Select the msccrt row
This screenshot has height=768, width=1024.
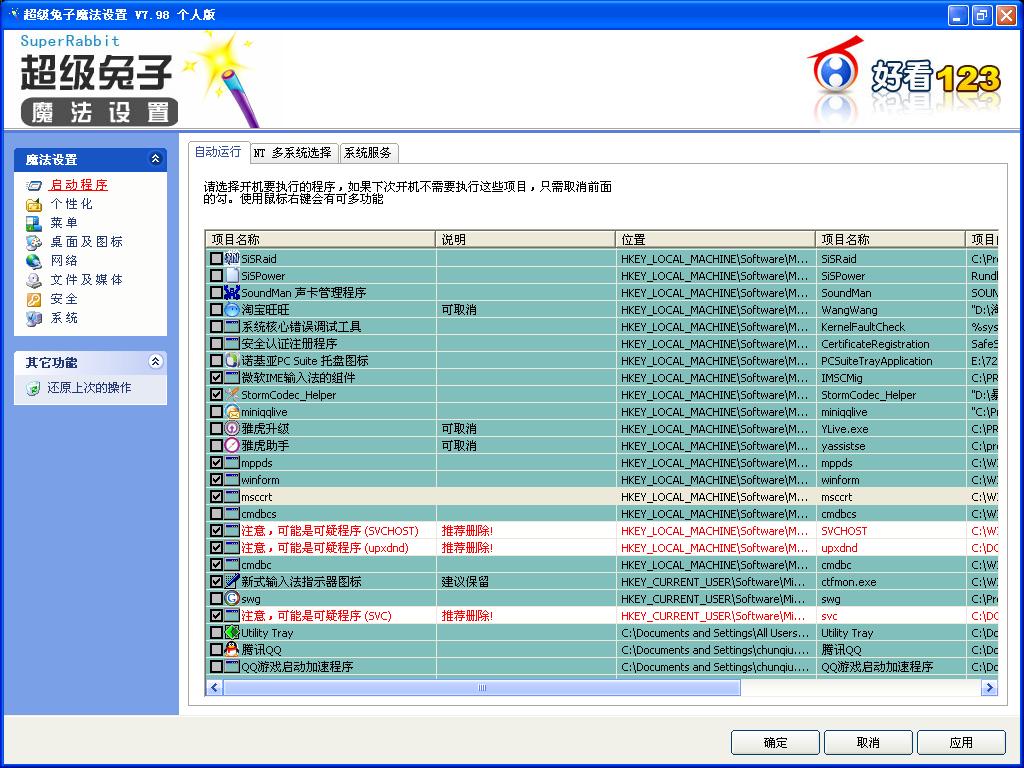pyautogui.click(x=601, y=496)
